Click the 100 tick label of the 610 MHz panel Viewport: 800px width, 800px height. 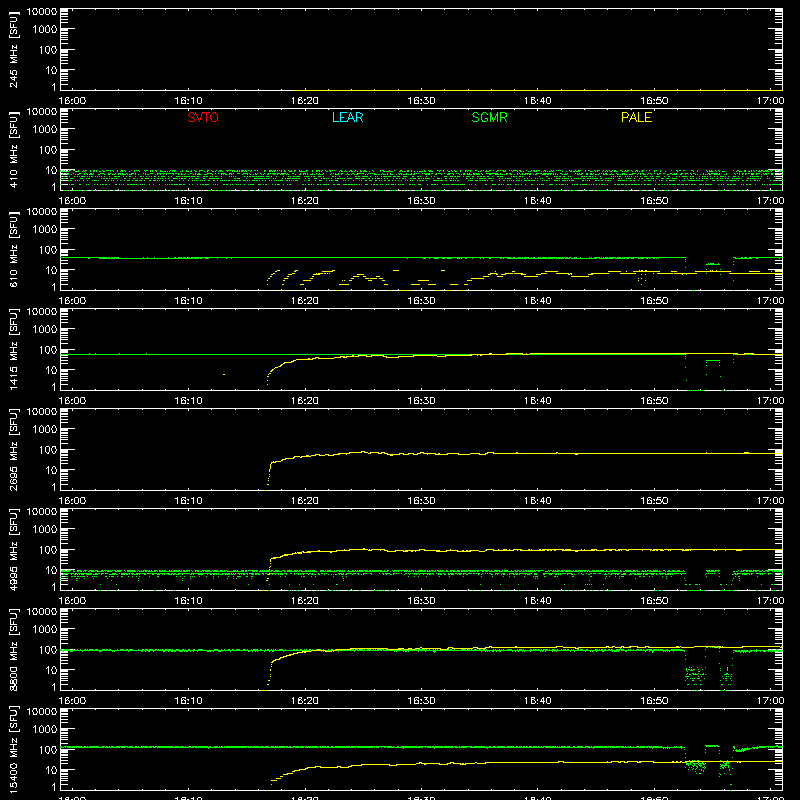(x=48, y=250)
